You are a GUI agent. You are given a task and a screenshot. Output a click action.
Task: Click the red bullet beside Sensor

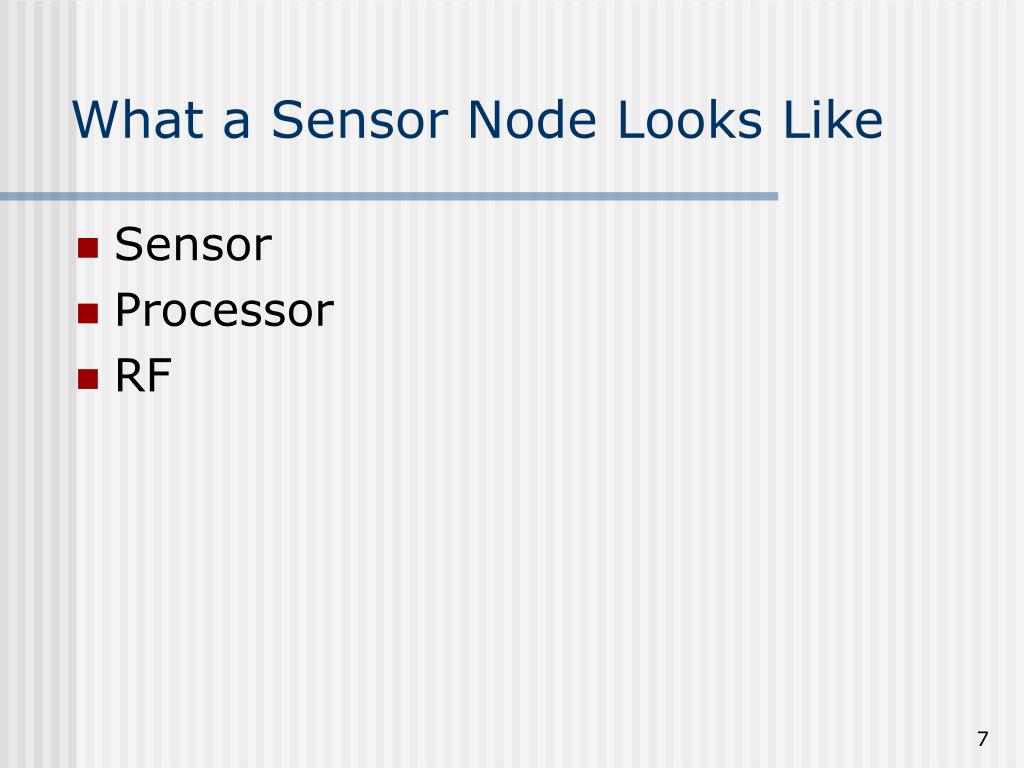(88, 248)
